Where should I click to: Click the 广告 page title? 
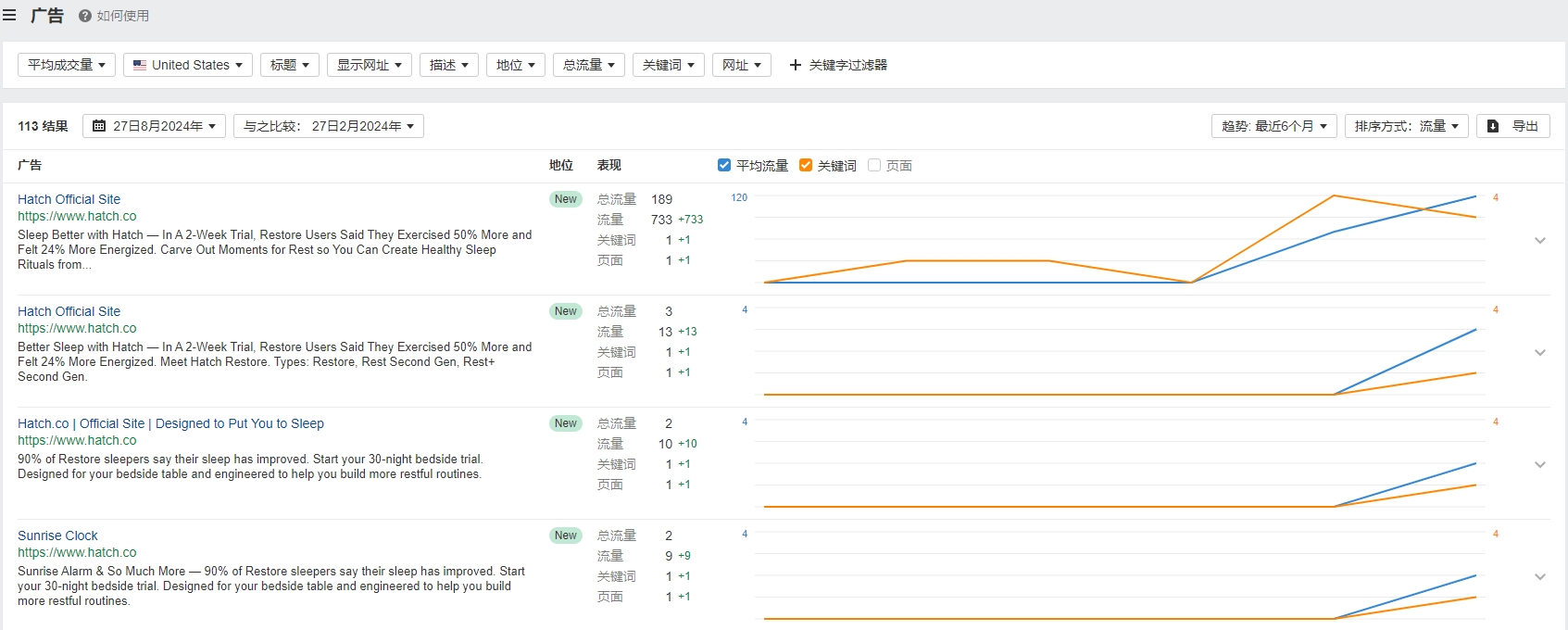pyautogui.click(x=47, y=15)
